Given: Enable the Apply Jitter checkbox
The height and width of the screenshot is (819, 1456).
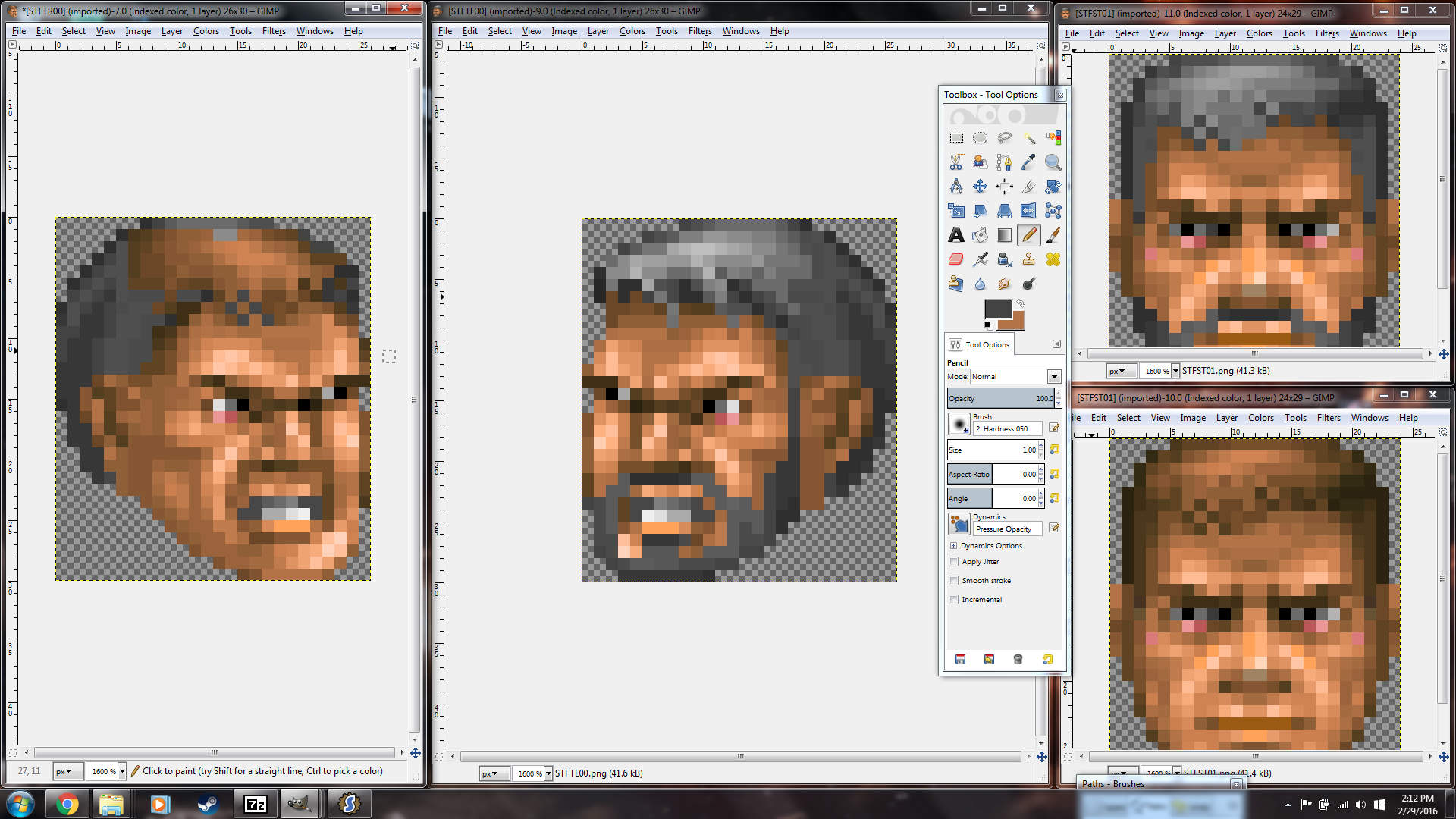Looking at the screenshot, I should coord(953,562).
